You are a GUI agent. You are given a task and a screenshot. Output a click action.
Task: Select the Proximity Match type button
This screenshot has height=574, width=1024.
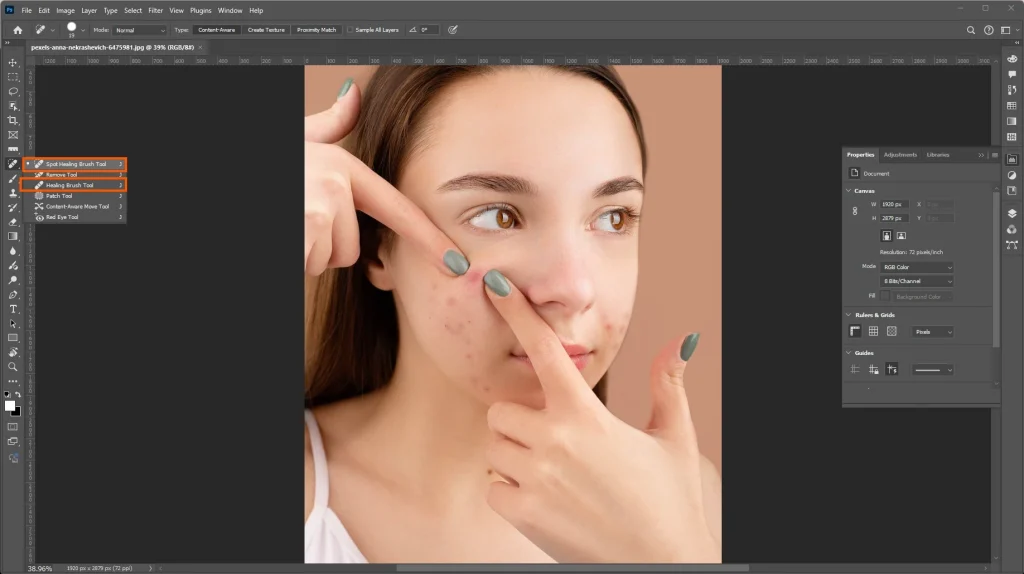[316, 30]
